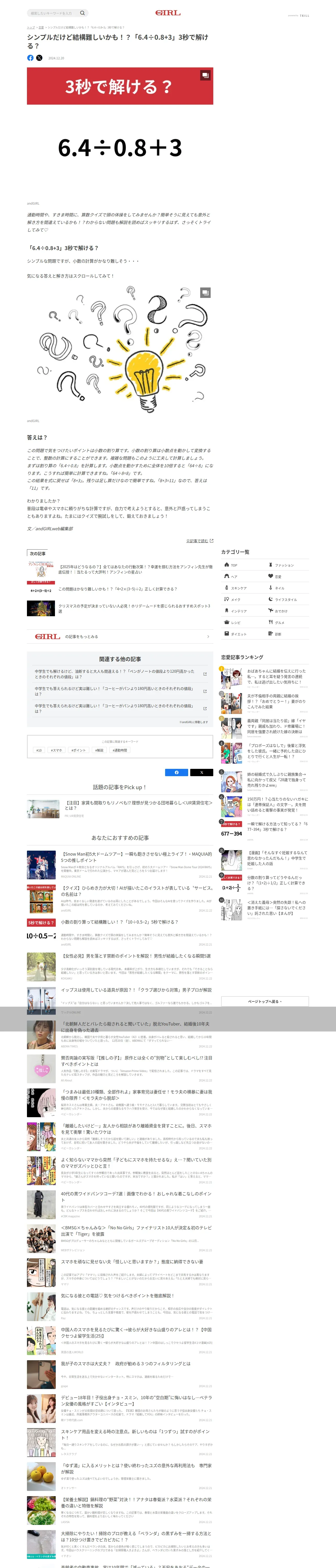Click the Christmas illumination thumbnail
The image size is (336, 1568).
click(x=41, y=608)
